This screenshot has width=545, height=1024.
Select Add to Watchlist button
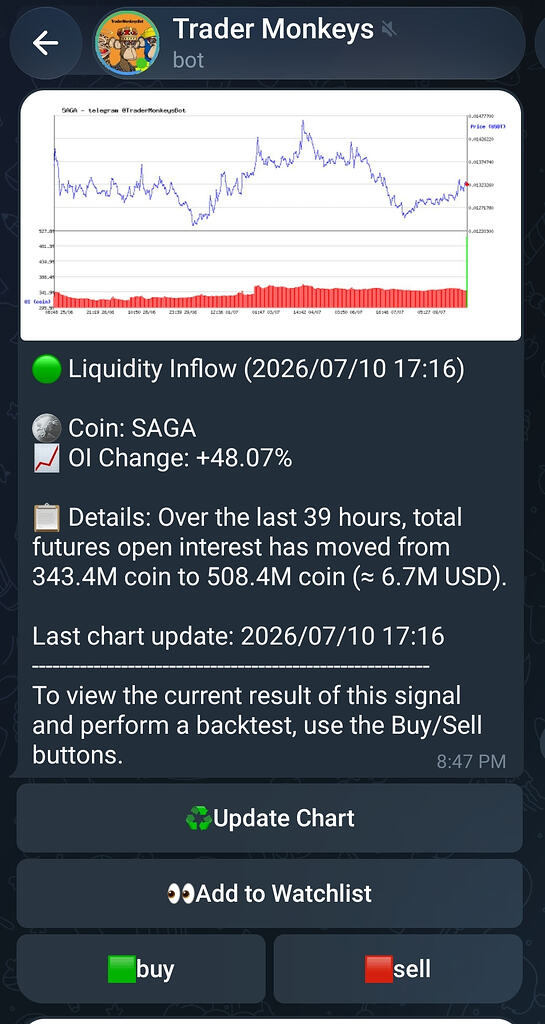pos(270,893)
